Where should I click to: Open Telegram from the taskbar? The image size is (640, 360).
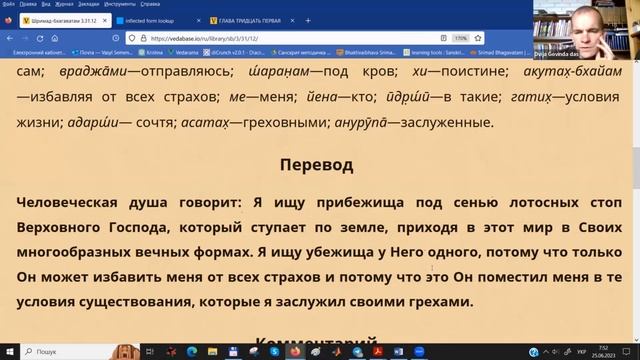tap(358, 351)
